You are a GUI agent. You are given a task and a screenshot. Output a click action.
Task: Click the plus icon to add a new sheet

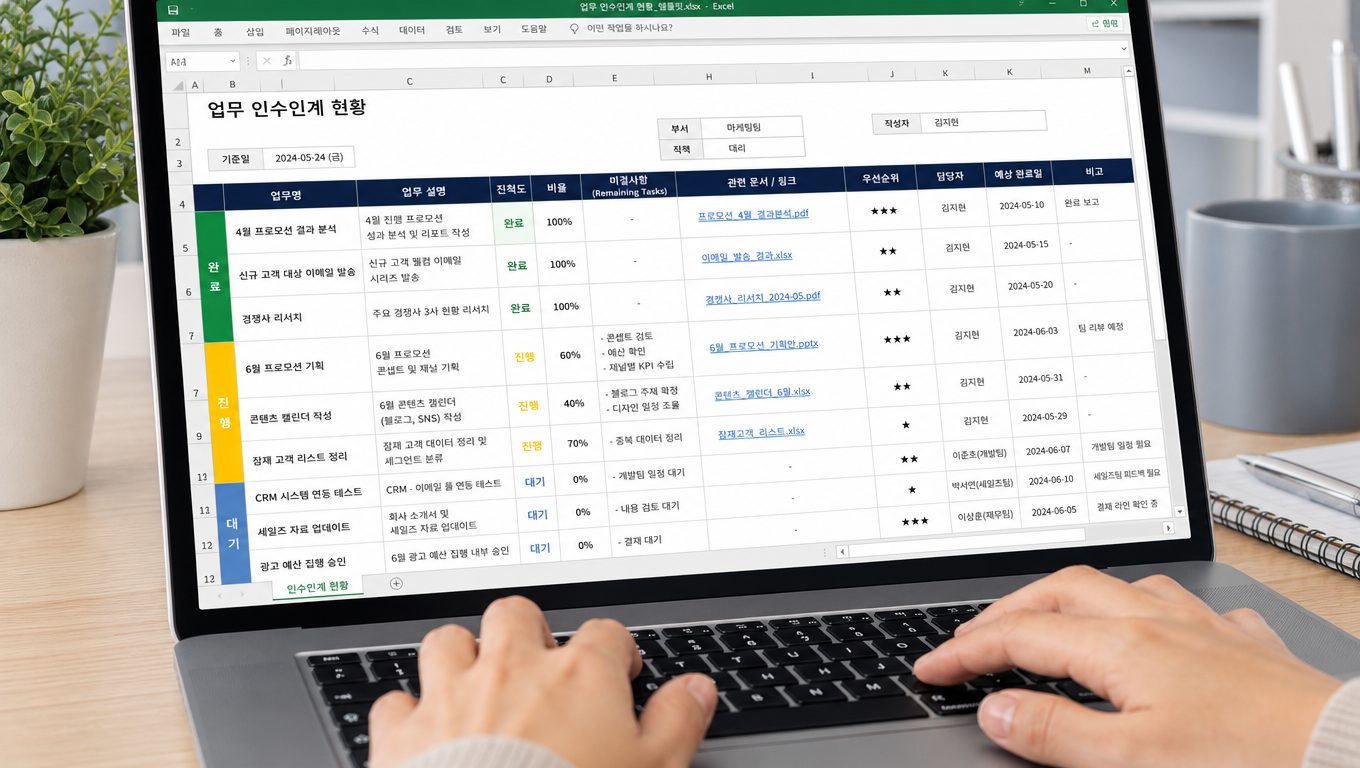point(396,583)
